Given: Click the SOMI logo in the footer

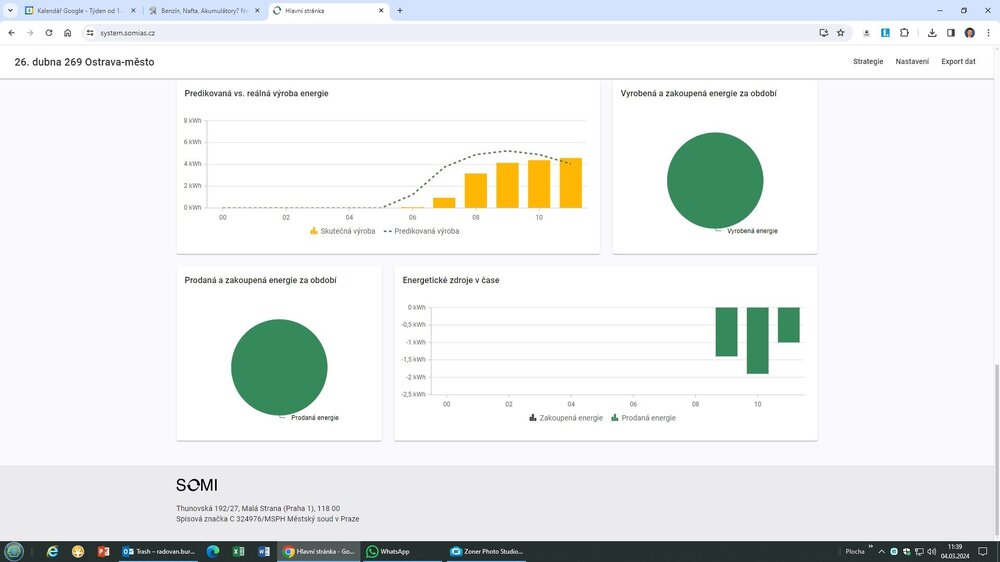Looking at the screenshot, I should [x=196, y=485].
